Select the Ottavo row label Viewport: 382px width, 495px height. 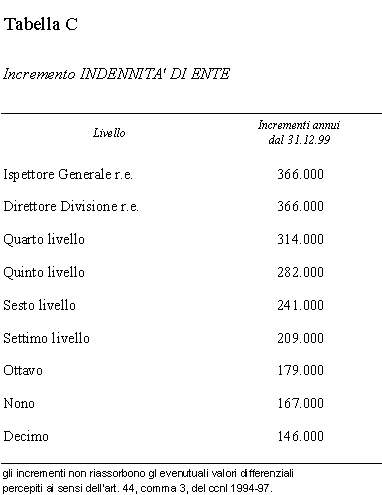coord(23,370)
